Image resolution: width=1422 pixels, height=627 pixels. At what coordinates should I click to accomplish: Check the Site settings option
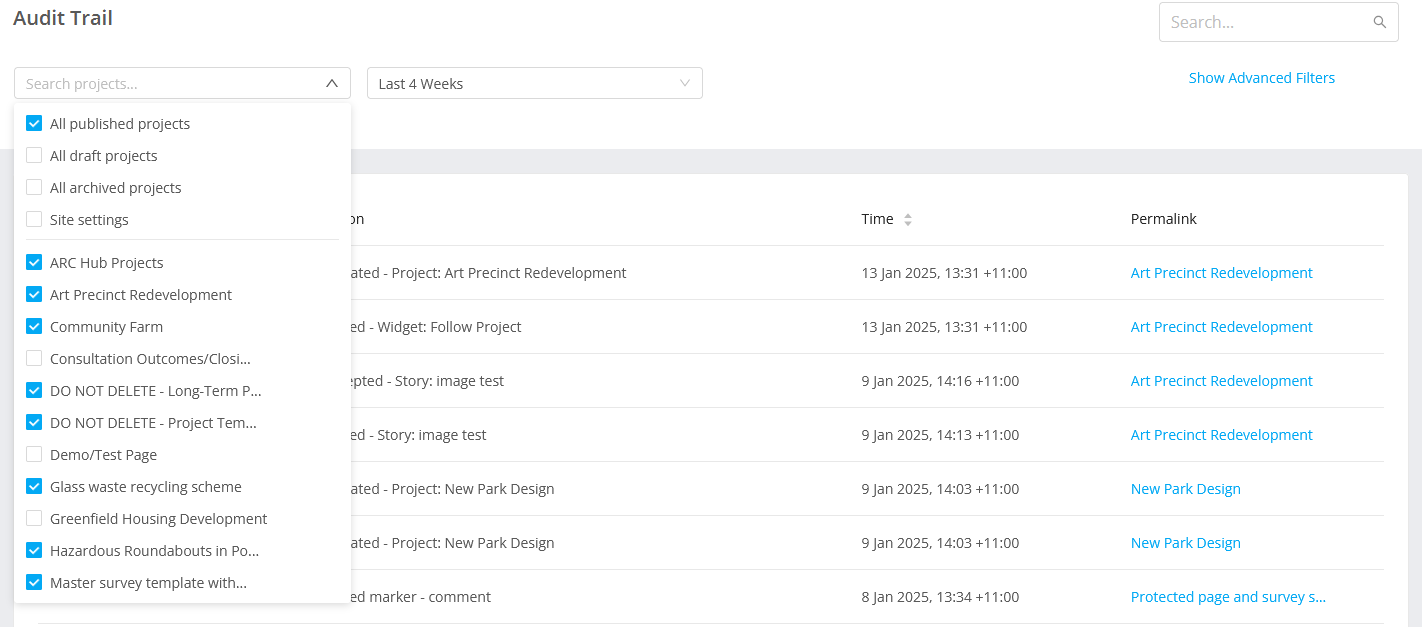coord(33,219)
